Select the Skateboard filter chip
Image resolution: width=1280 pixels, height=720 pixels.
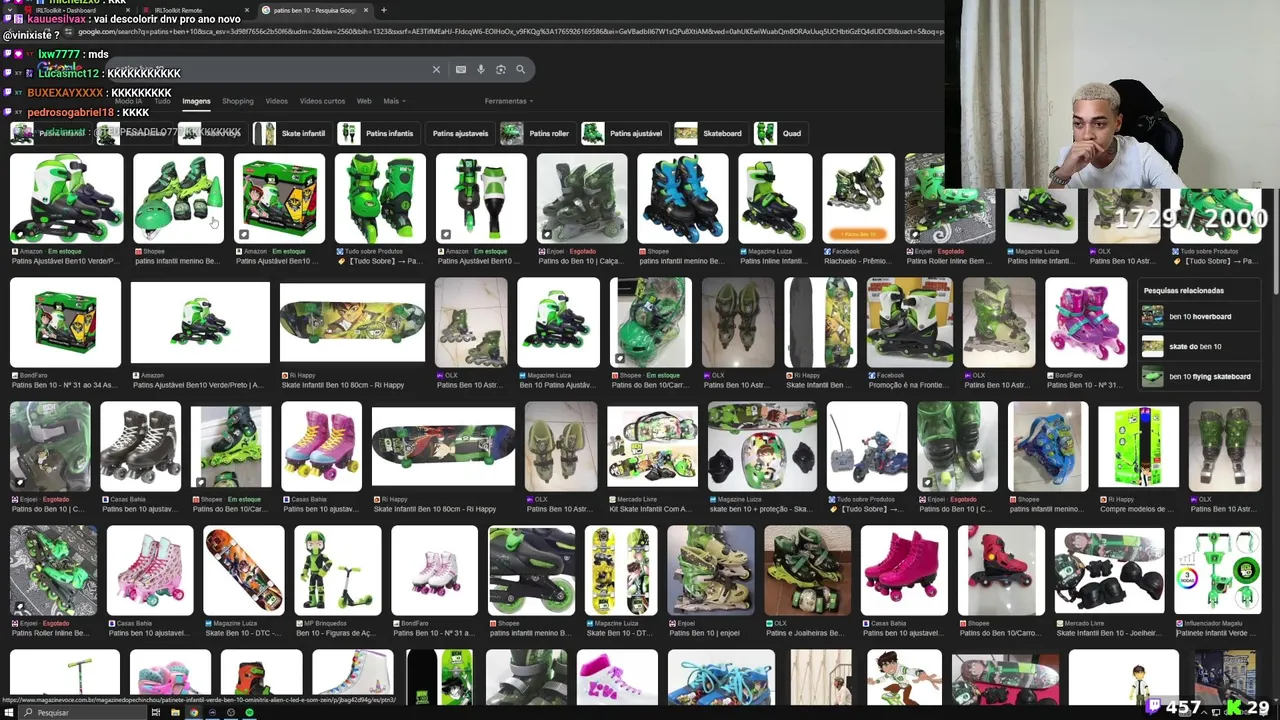(710, 133)
